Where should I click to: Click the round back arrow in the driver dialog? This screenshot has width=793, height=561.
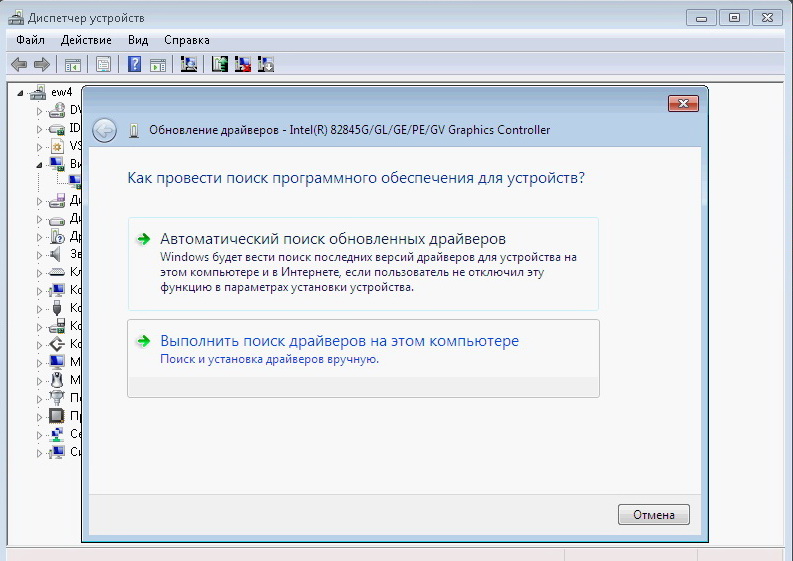105,131
